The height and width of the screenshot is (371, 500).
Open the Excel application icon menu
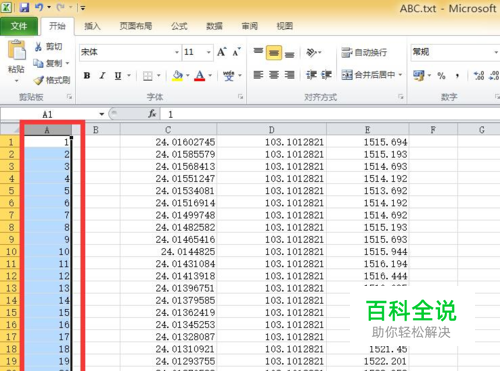[6, 7]
